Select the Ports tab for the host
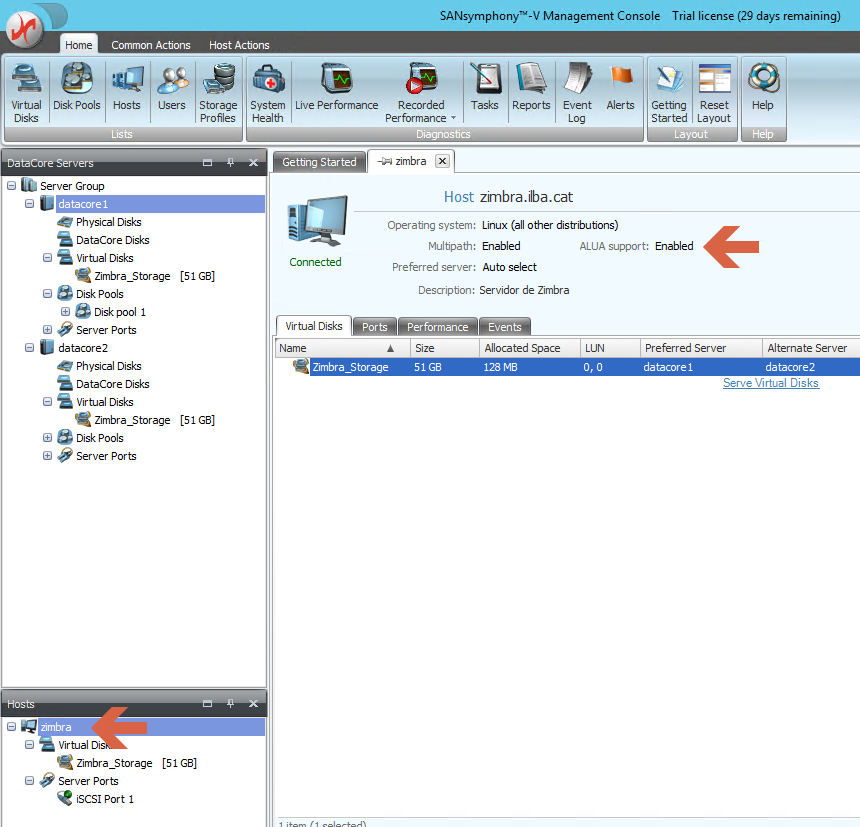Screen dimensions: 860x827 [375, 327]
